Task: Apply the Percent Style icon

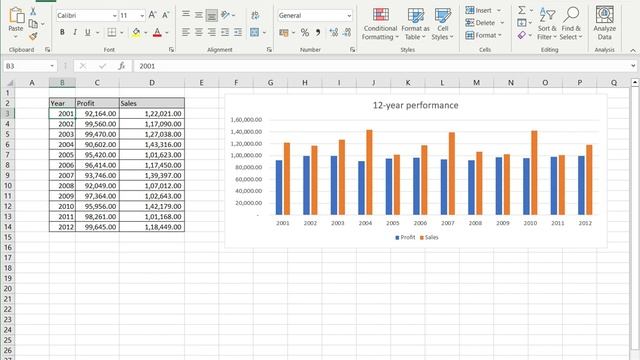Action: (x=304, y=32)
